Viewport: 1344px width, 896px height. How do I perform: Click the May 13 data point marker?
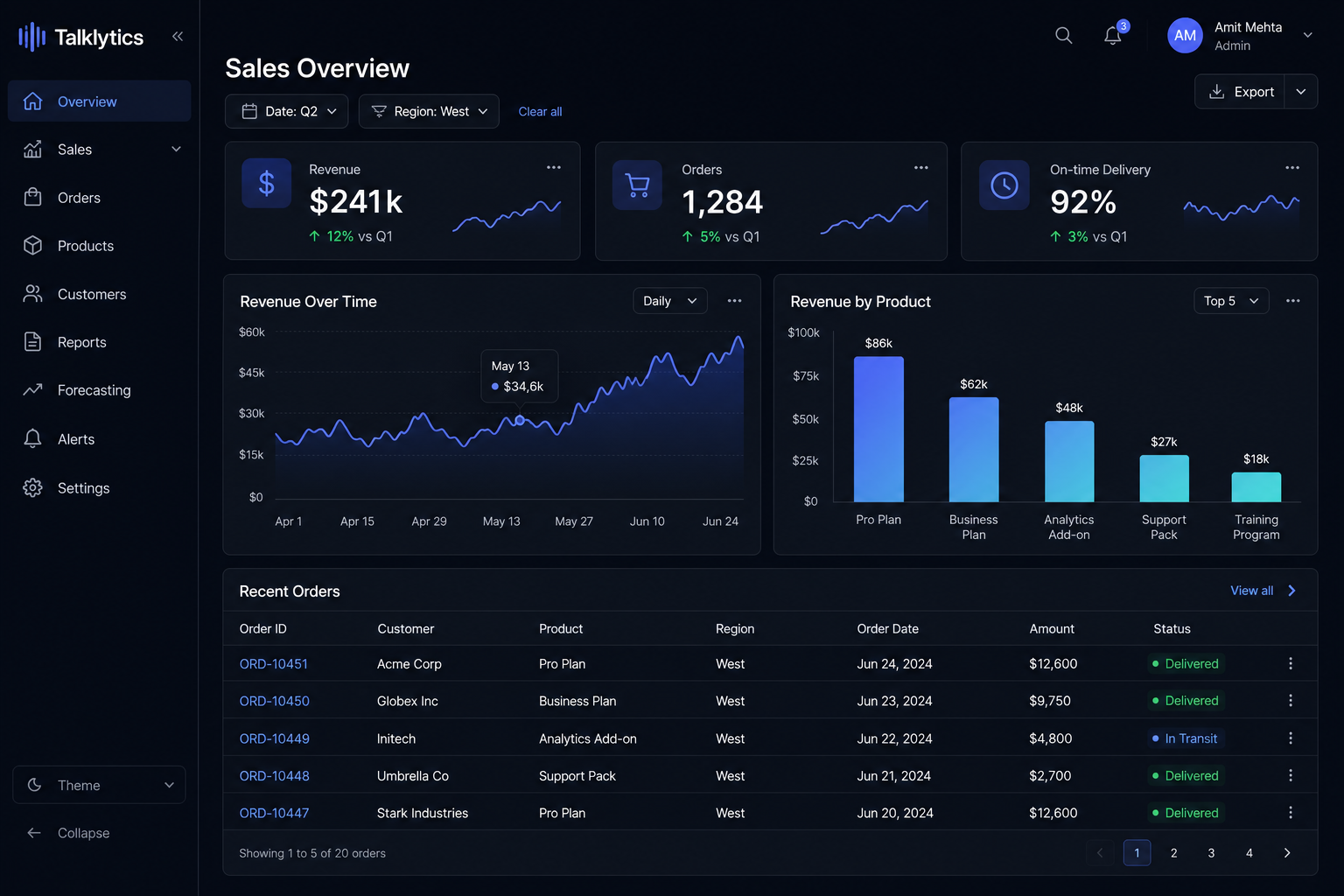coord(520,421)
